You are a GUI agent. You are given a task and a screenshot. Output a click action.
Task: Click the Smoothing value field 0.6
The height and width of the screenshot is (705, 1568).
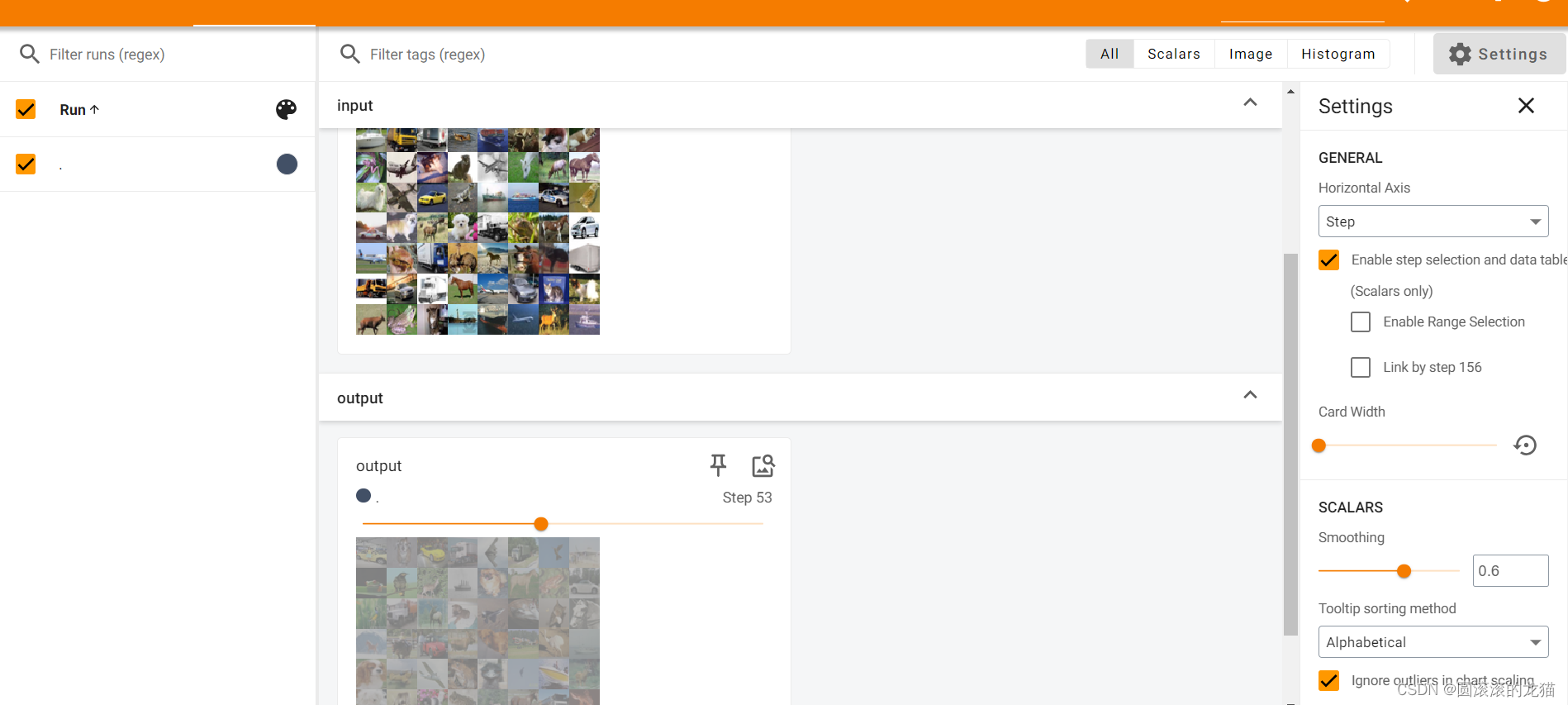(1510, 571)
